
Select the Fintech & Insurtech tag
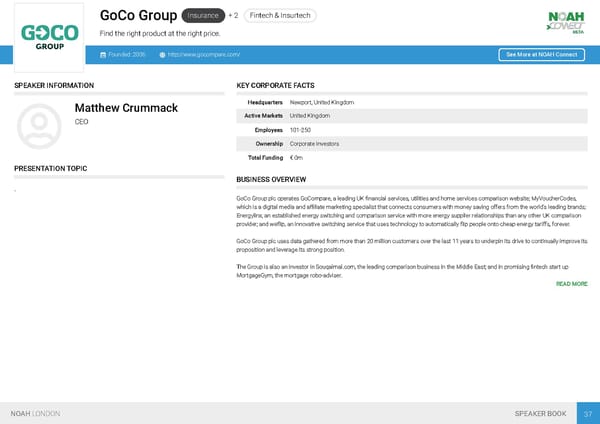tap(280, 16)
